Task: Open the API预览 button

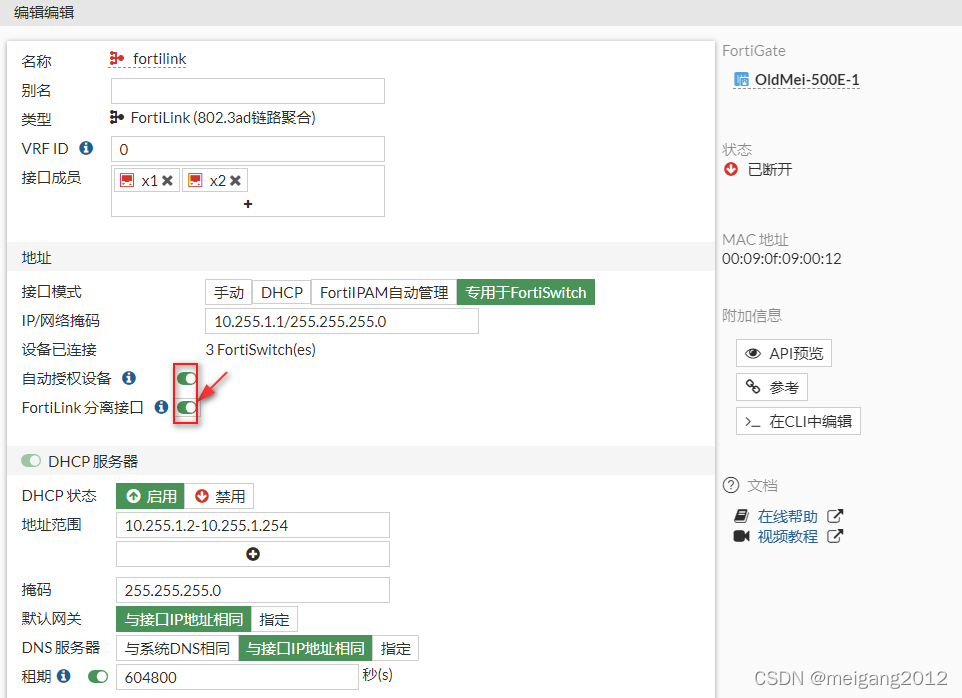Action: click(783, 353)
